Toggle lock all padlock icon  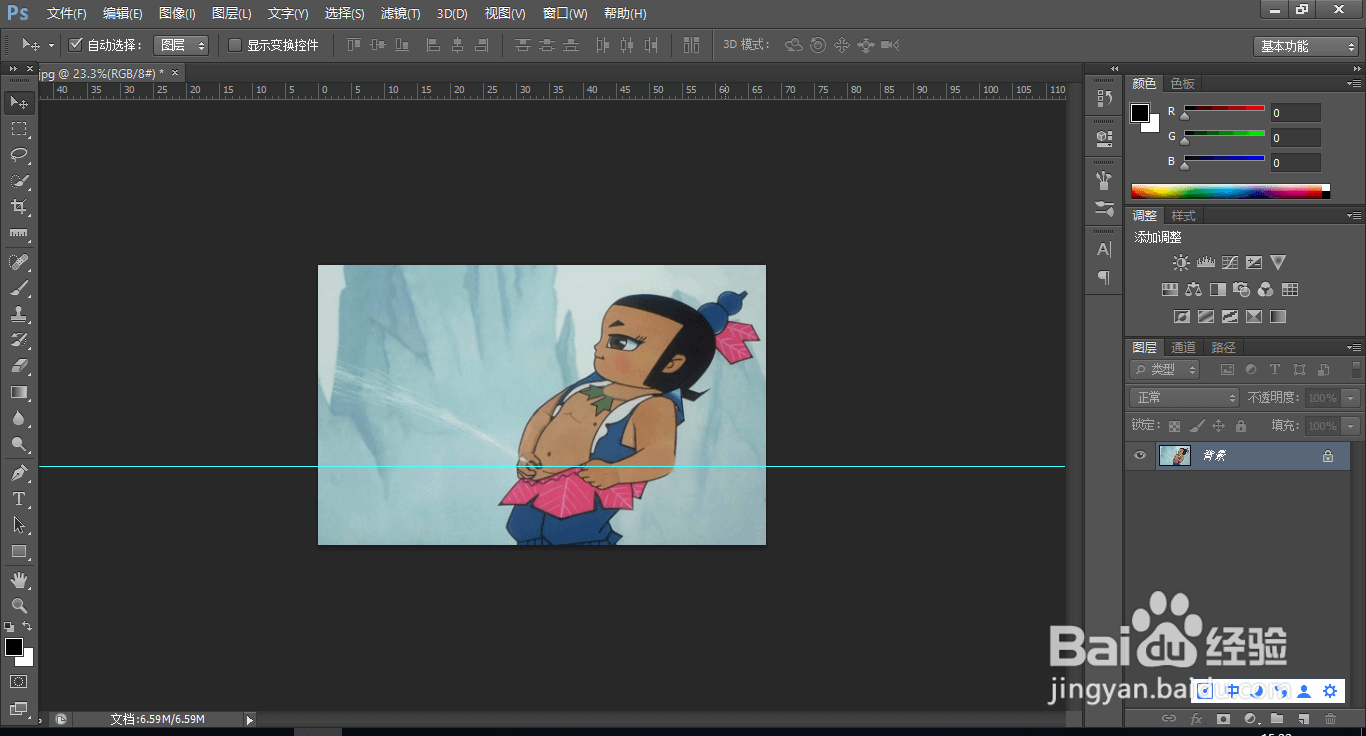(1240, 426)
